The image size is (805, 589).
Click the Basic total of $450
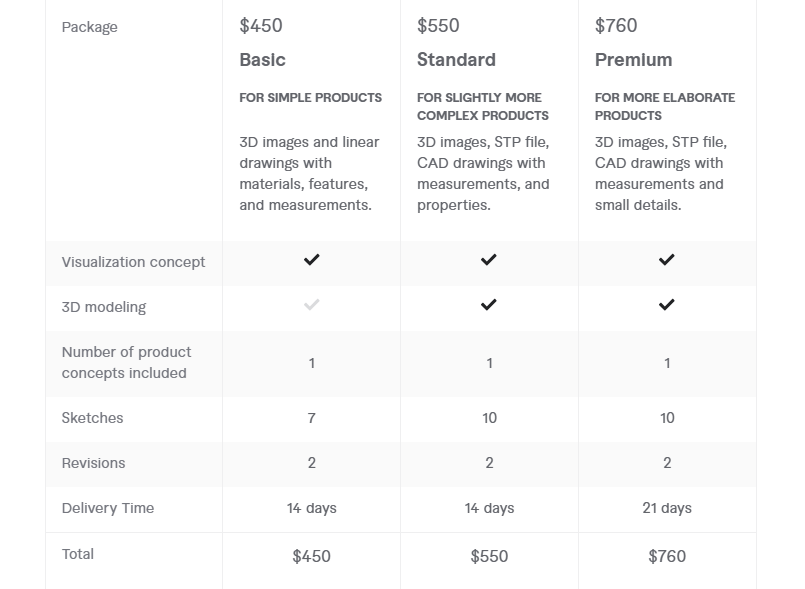(312, 556)
